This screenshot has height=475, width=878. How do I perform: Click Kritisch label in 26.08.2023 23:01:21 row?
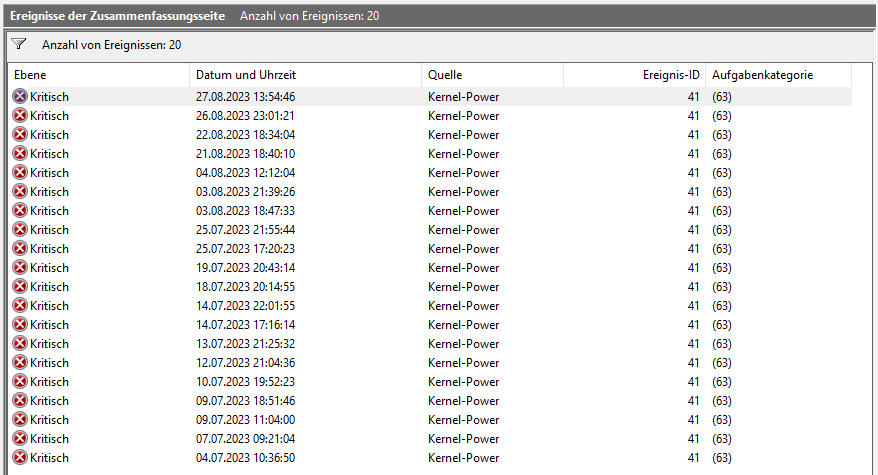pos(49,116)
